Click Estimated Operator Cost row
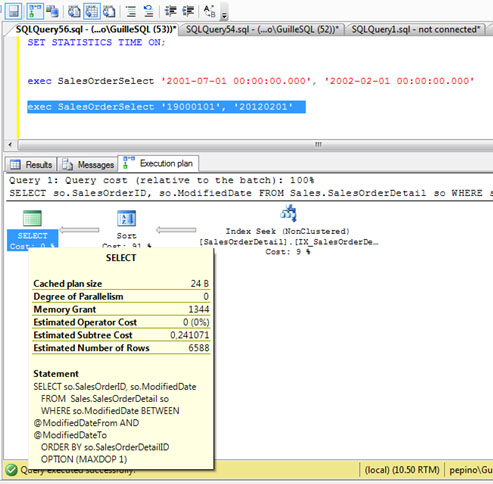The height and width of the screenshot is (484, 493). point(121,322)
